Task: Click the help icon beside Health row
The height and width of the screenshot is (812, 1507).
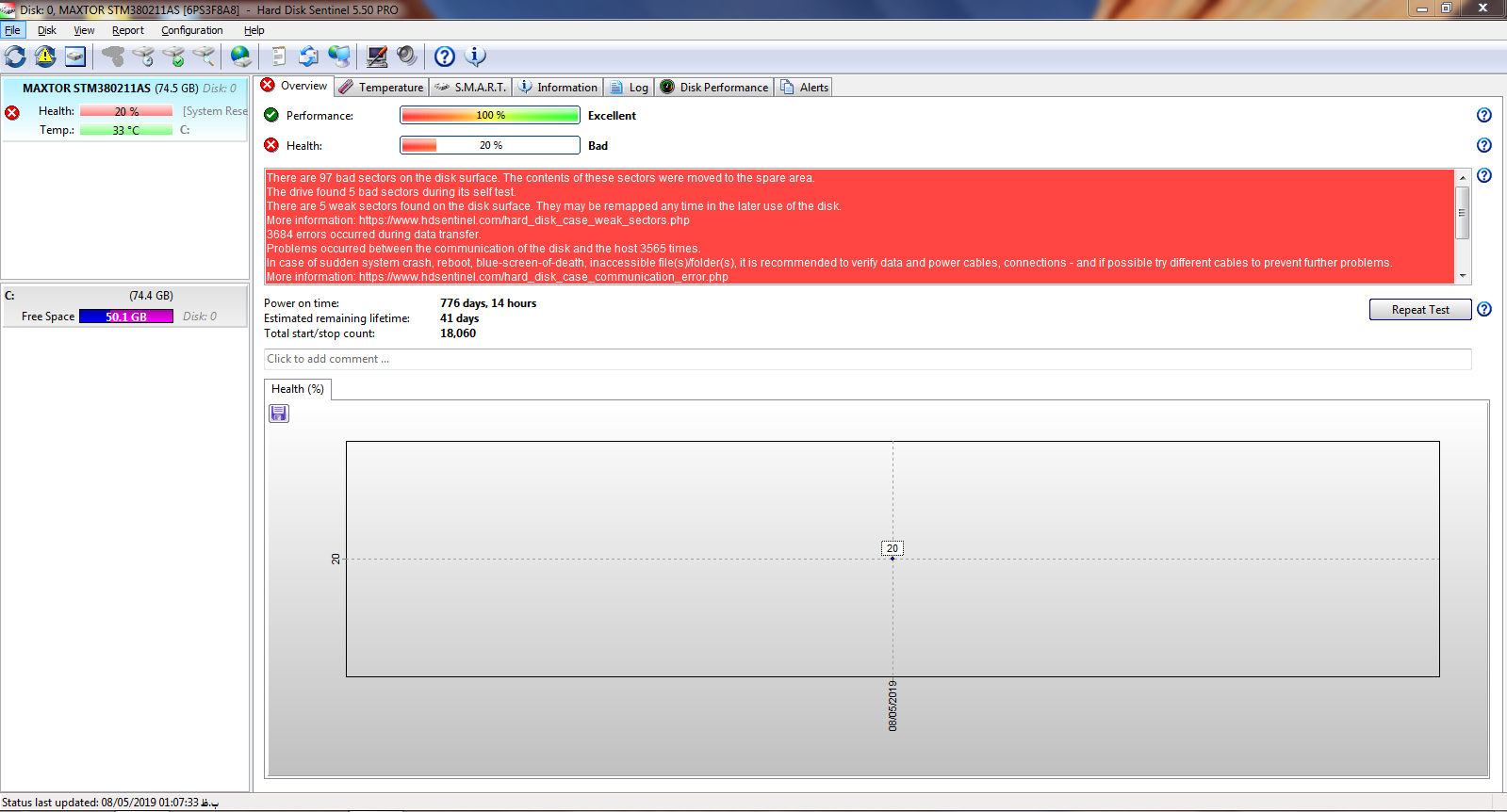Action: pyautogui.click(x=1484, y=145)
